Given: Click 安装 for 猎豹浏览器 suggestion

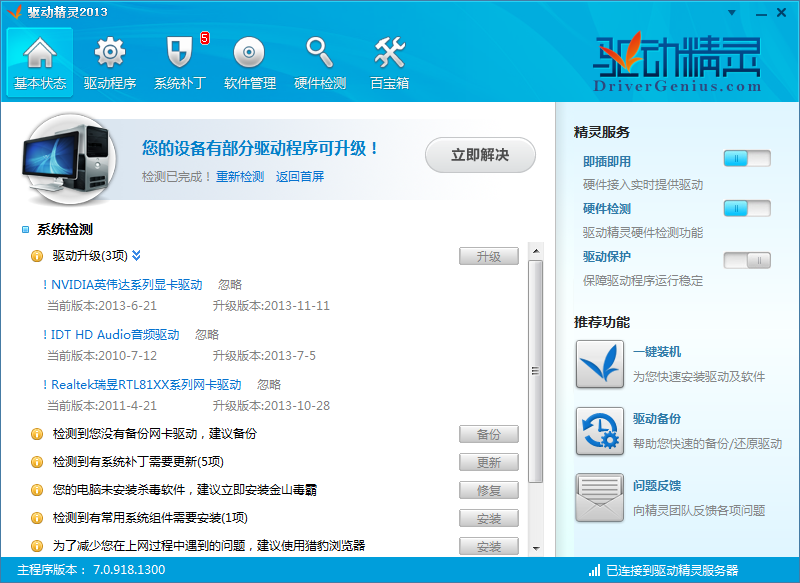Looking at the screenshot, I should point(489,547).
